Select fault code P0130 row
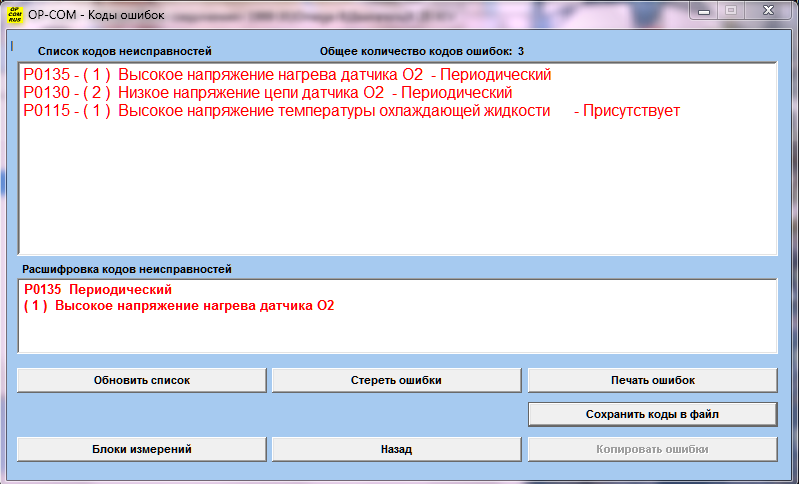This screenshot has width=799, height=484. tap(267, 93)
